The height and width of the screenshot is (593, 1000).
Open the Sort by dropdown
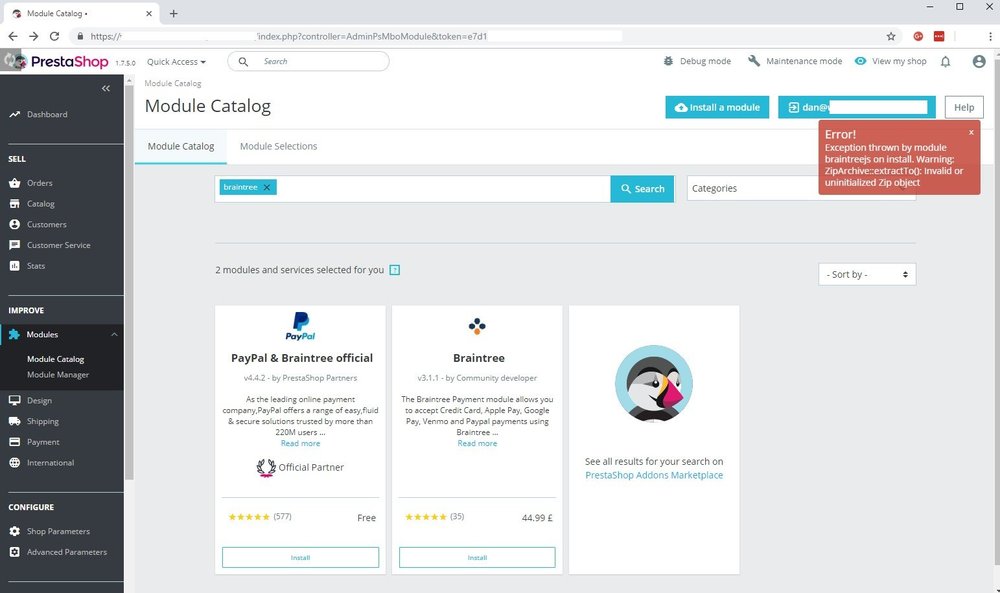pos(867,274)
